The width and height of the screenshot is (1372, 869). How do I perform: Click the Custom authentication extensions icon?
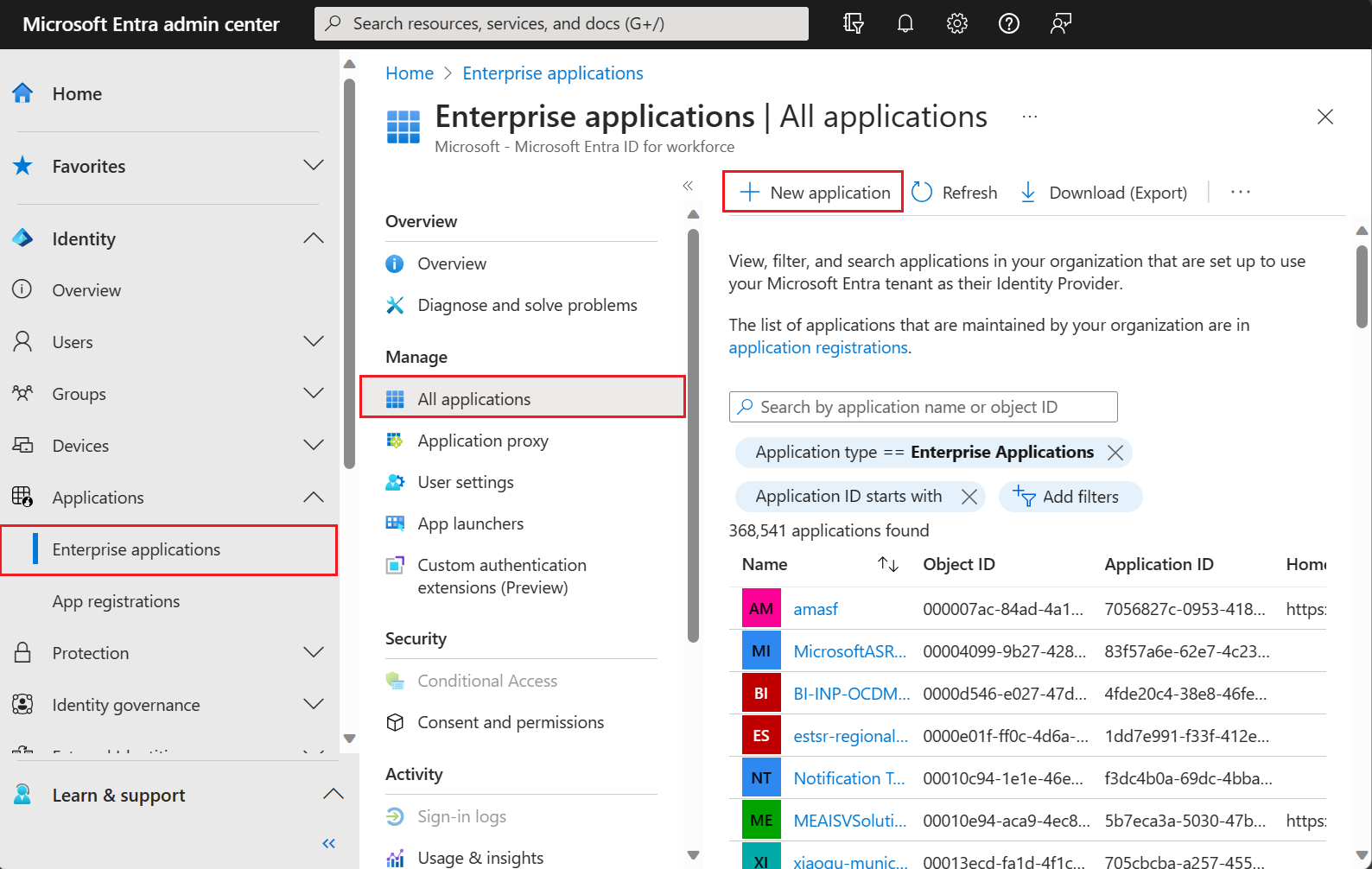[395, 566]
